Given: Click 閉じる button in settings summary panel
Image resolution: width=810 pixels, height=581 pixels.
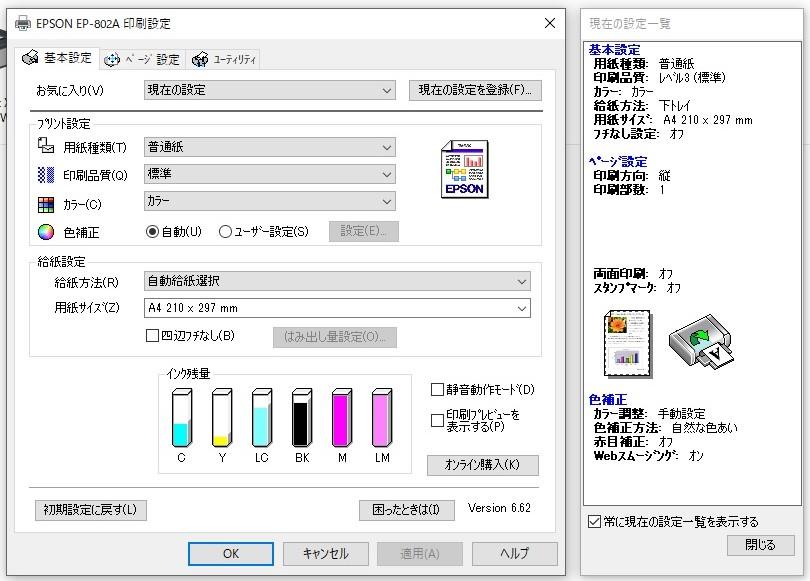Looking at the screenshot, I should click(760, 545).
